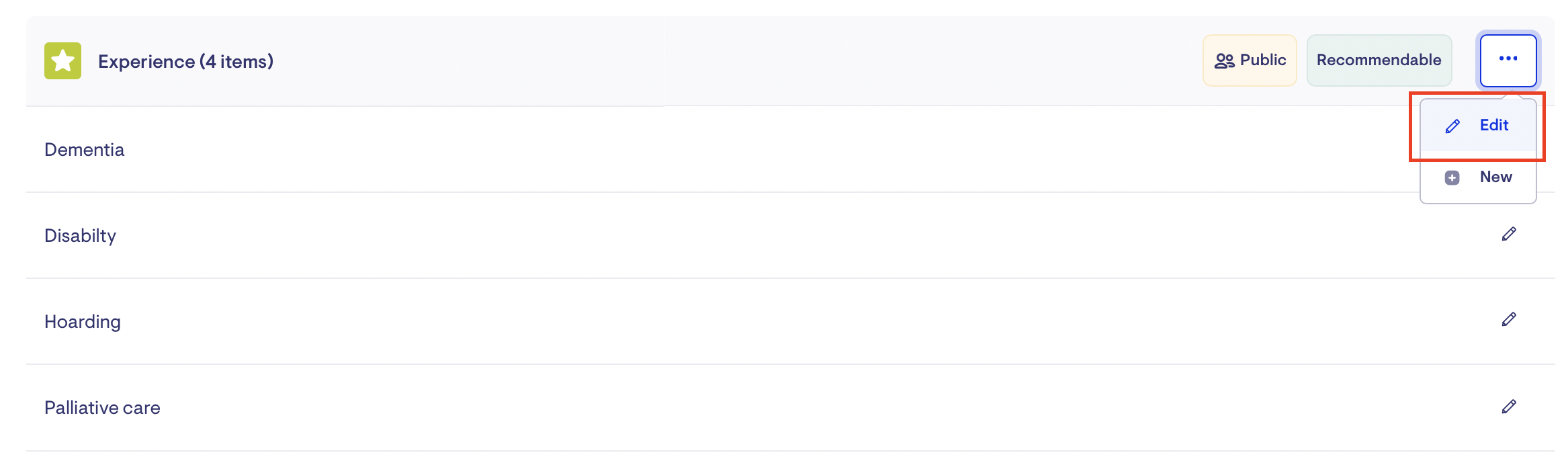Toggle the Recommendable badge
This screenshot has height=465, width=1568.
click(1379, 60)
